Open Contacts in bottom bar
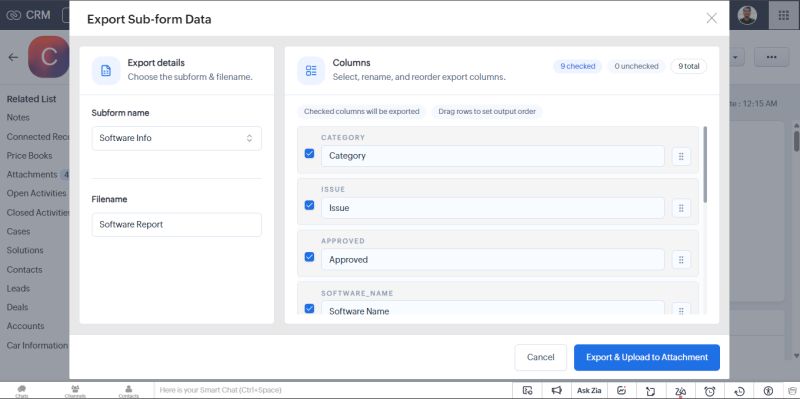 coord(129,391)
